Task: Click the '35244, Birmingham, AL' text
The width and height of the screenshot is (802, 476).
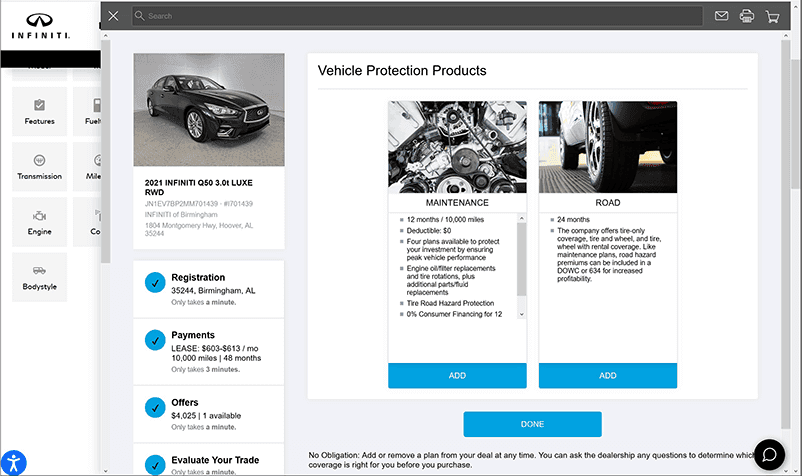Action: pos(213,290)
